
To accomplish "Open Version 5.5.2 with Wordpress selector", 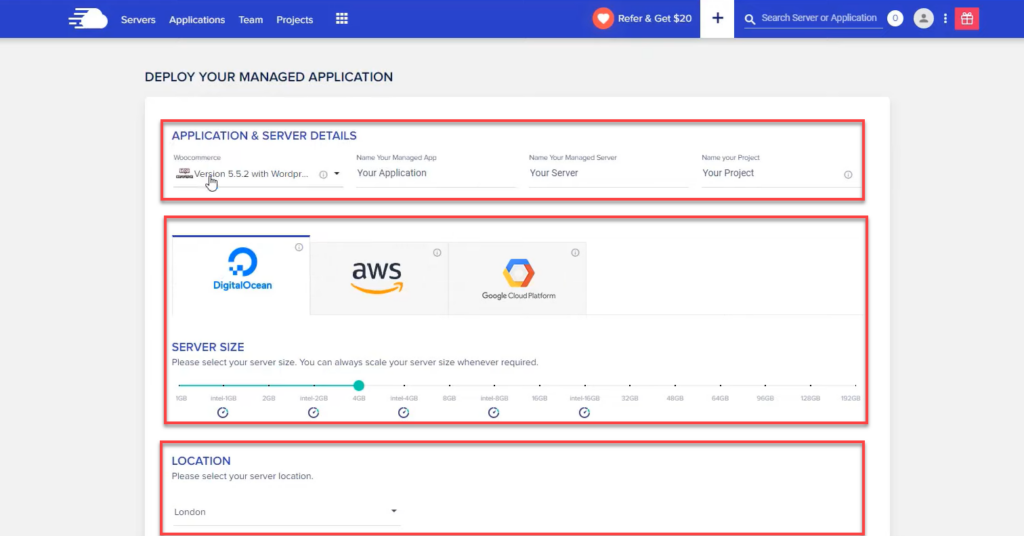I will [257, 174].
